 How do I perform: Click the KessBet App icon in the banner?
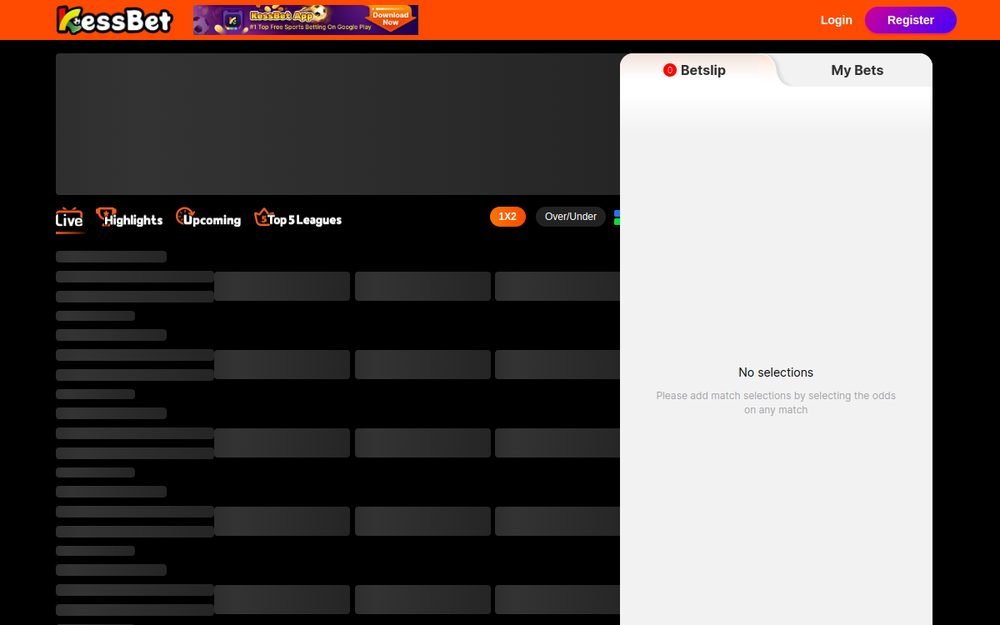[x=233, y=20]
